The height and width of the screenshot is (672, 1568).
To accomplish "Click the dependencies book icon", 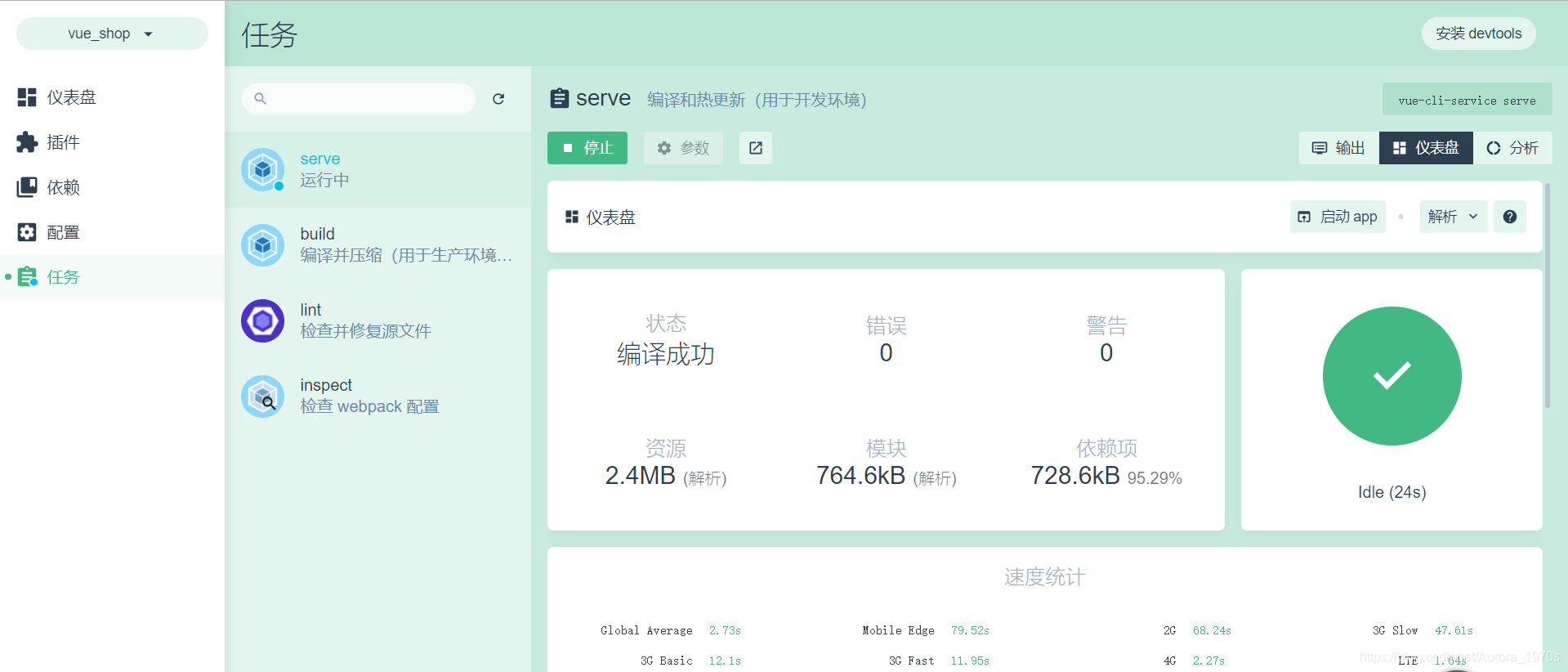I will pos(27,187).
